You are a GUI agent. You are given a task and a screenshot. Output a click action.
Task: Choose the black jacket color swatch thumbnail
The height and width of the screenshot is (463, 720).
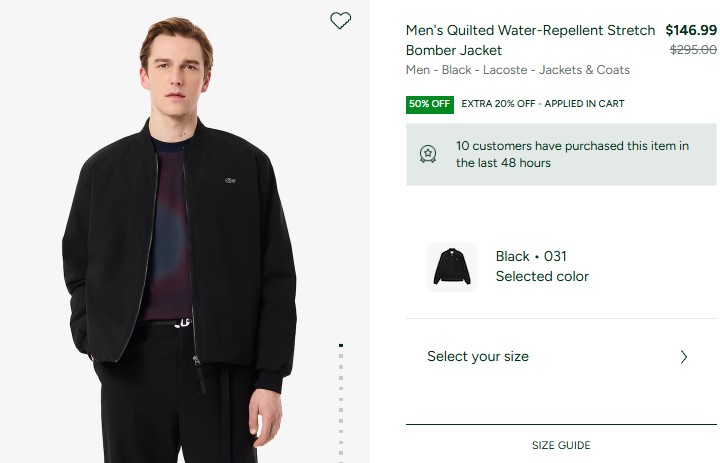coord(452,266)
